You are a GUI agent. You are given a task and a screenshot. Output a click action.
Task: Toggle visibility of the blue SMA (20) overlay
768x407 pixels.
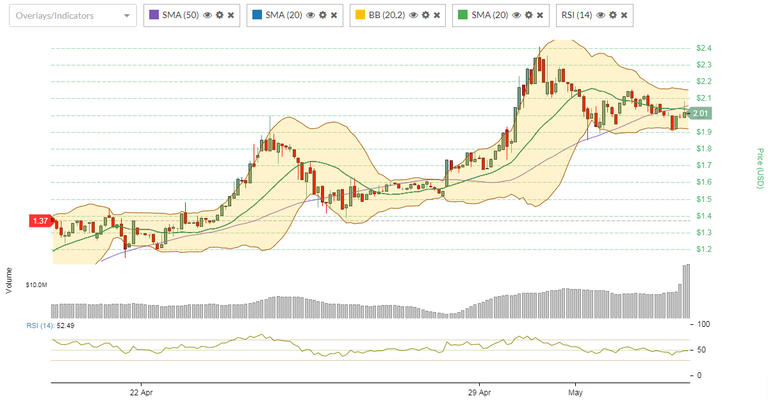[311, 15]
